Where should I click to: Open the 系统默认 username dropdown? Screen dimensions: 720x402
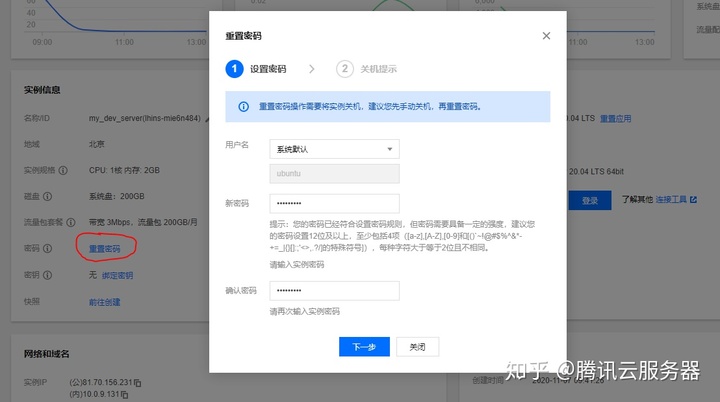334,149
